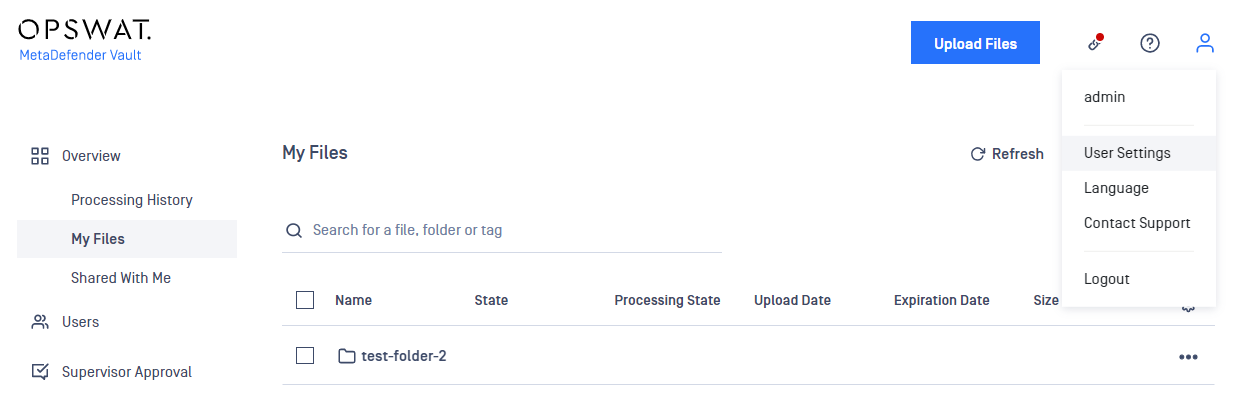Click the Supervisor Approval checkmark icon

[x=40, y=372]
